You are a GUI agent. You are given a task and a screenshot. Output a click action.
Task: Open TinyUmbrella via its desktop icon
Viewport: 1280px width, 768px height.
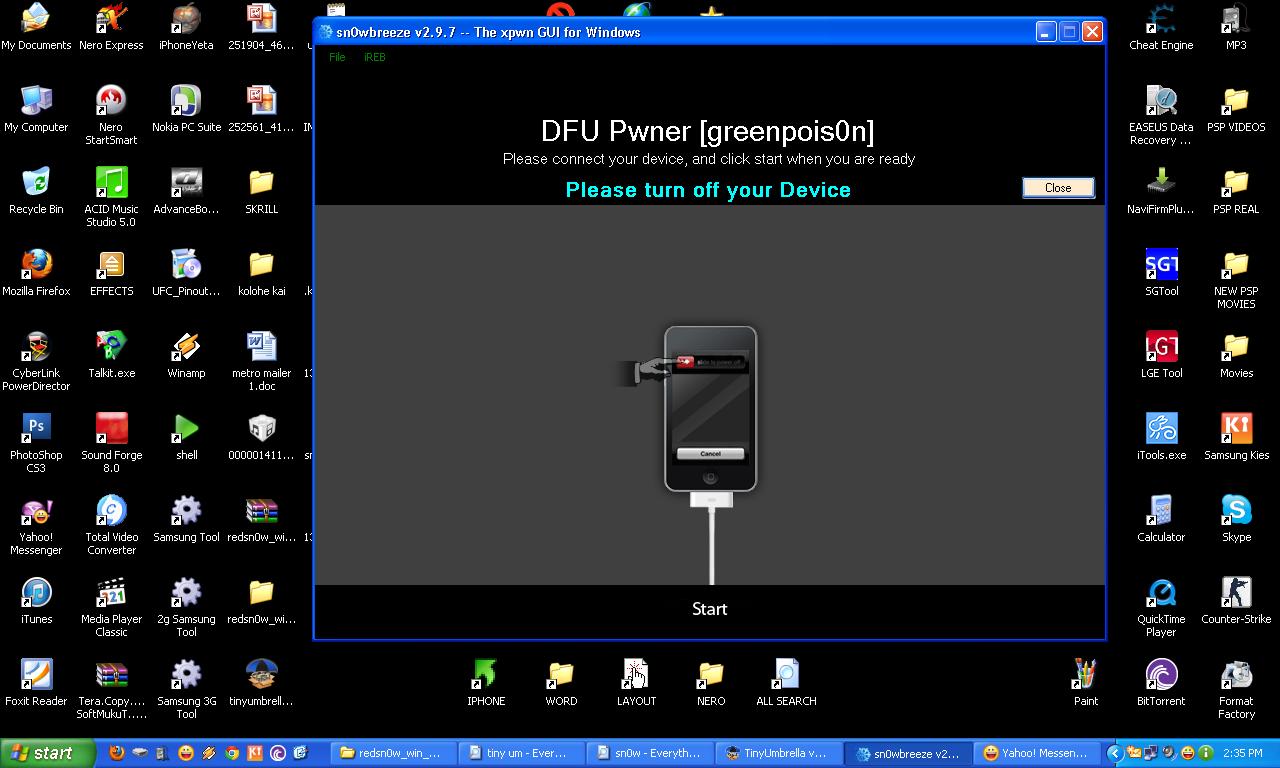click(261, 680)
